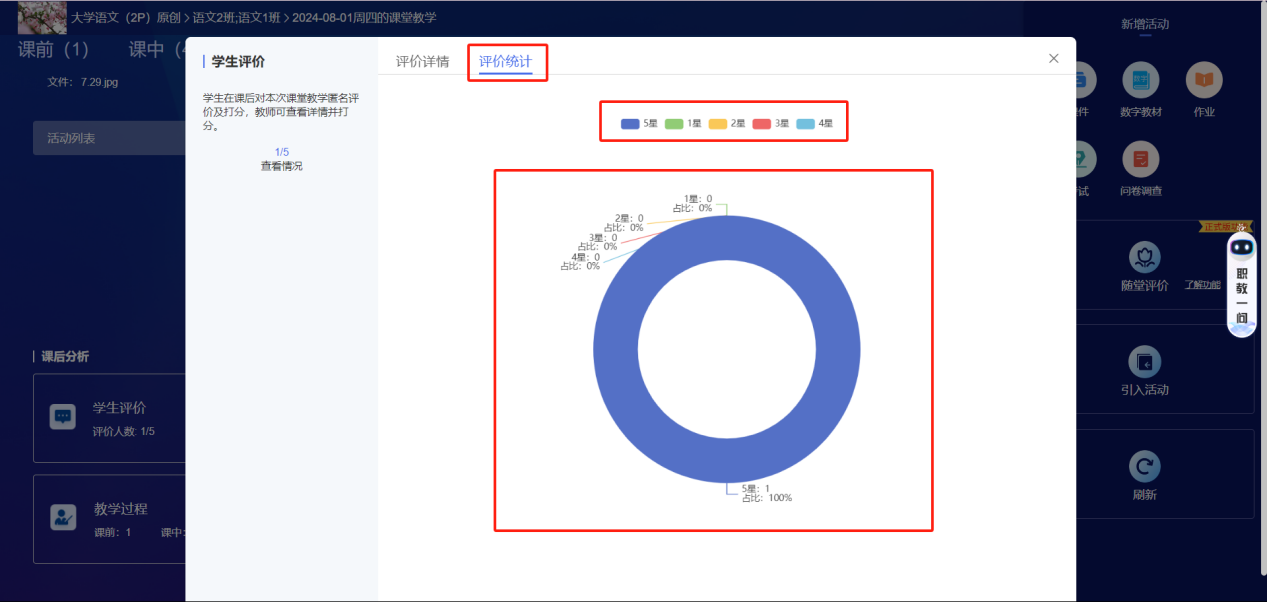Open the 问卷调查 survey icon
The width and height of the screenshot is (1267, 602).
tap(1141, 160)
